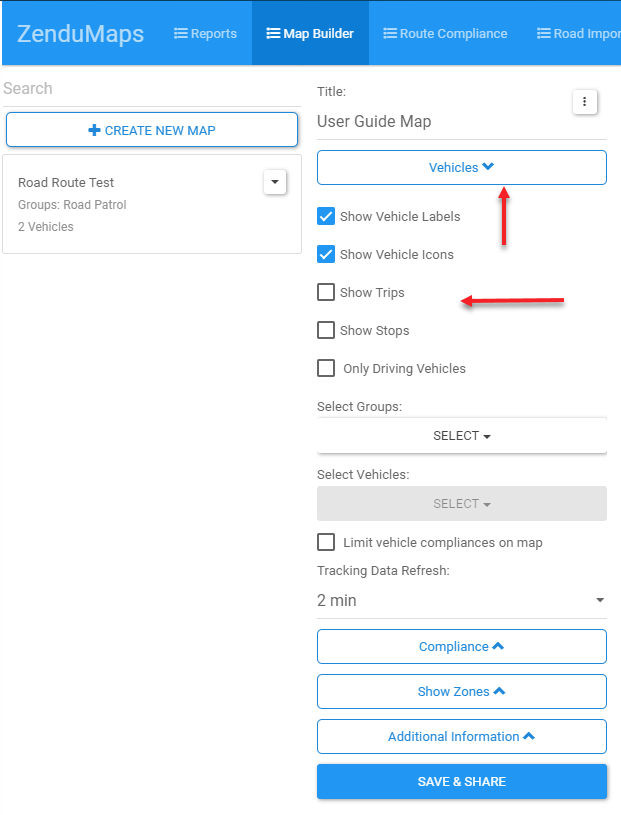Click the chevron icon on Additional Information
Viewport: 621px width, 815px height.
coord(529,736)
